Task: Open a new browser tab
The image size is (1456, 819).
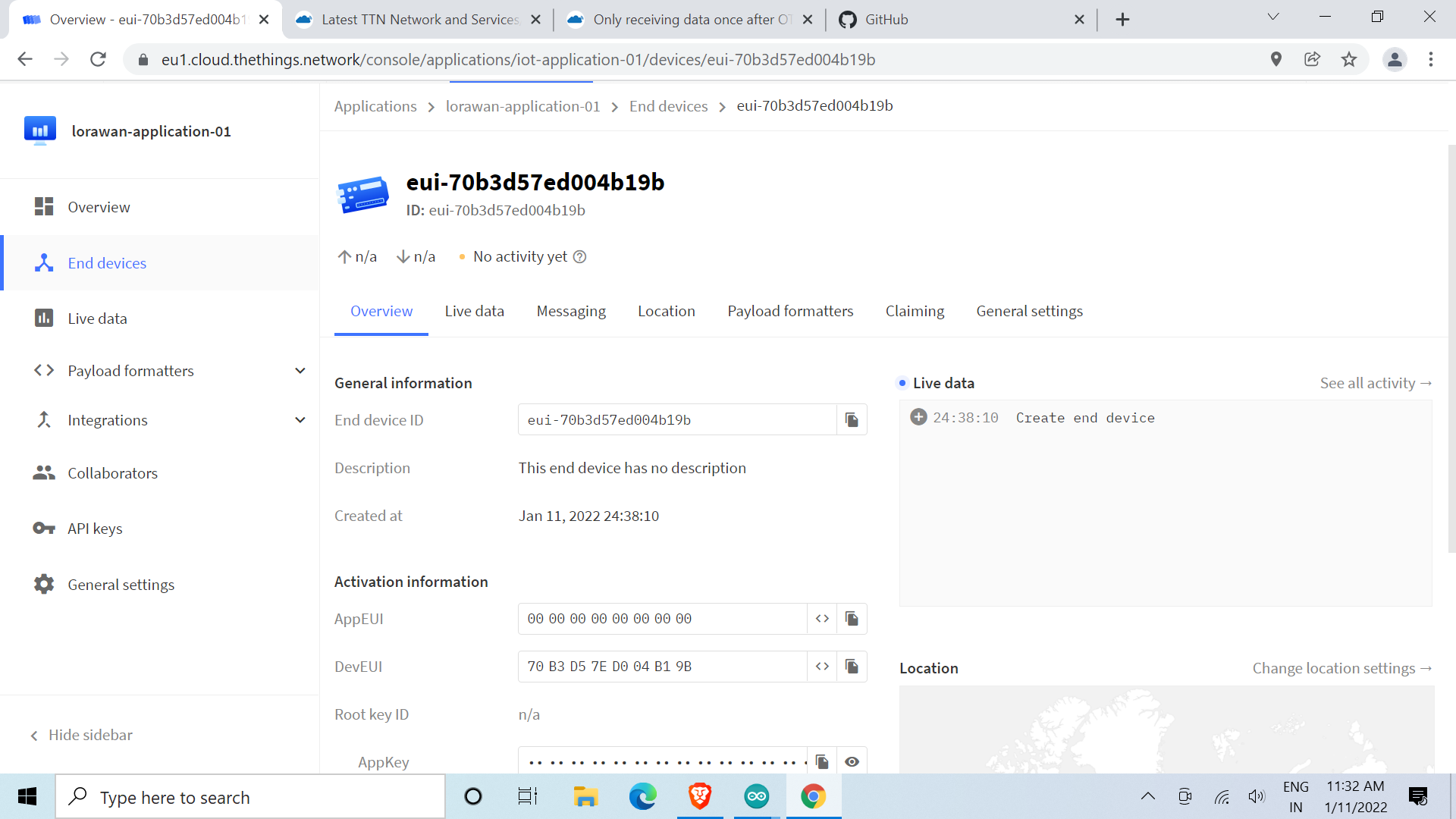Action: [1123, 20]
